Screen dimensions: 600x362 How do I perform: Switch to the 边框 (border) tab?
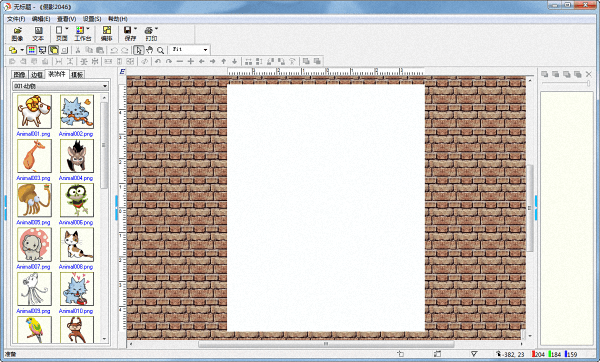click(37, 75)
